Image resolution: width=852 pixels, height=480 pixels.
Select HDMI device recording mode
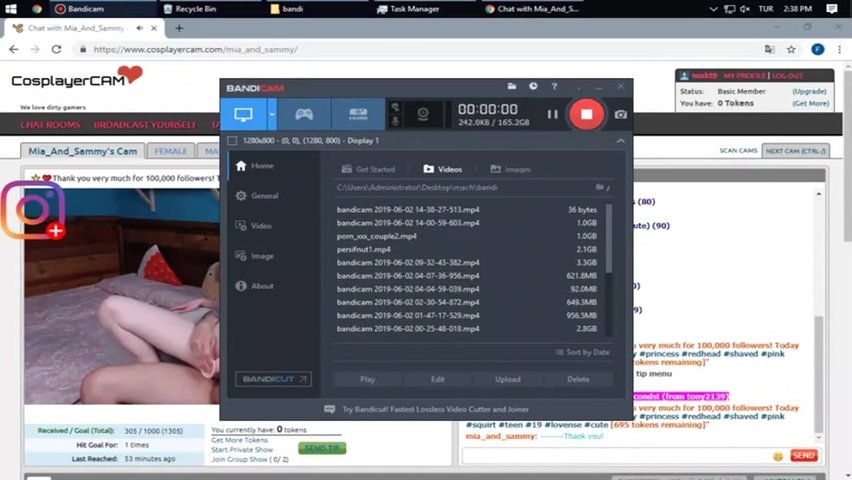356,114
